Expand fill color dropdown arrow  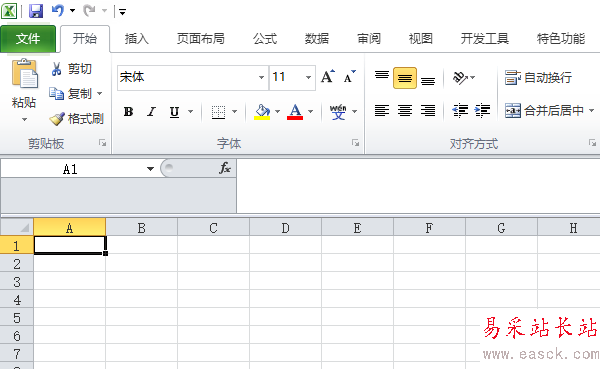point(278,112)
